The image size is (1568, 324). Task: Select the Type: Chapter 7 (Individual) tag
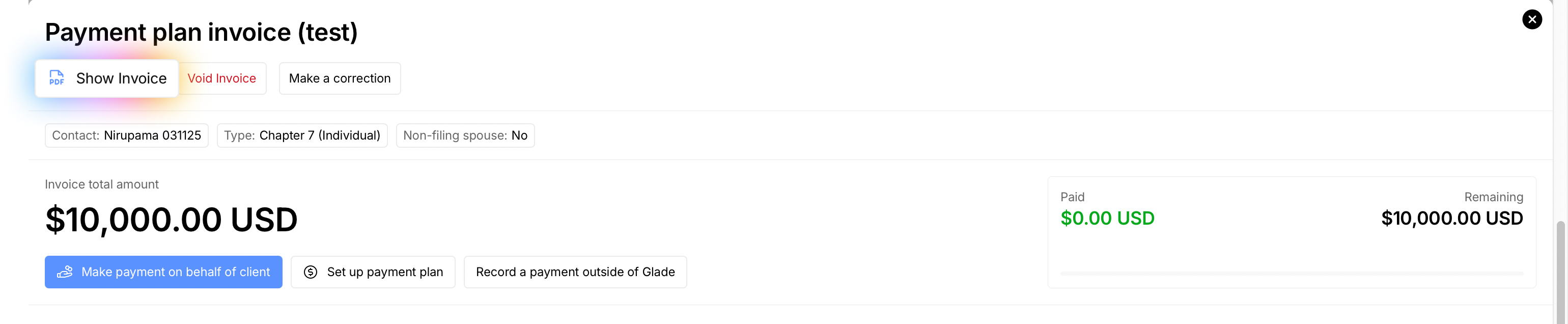click(302, 135)
